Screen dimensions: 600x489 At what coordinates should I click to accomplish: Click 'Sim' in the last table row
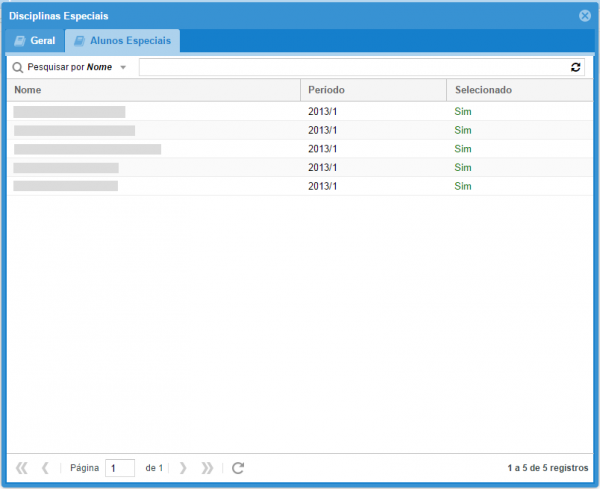click(x=462, y=186)
